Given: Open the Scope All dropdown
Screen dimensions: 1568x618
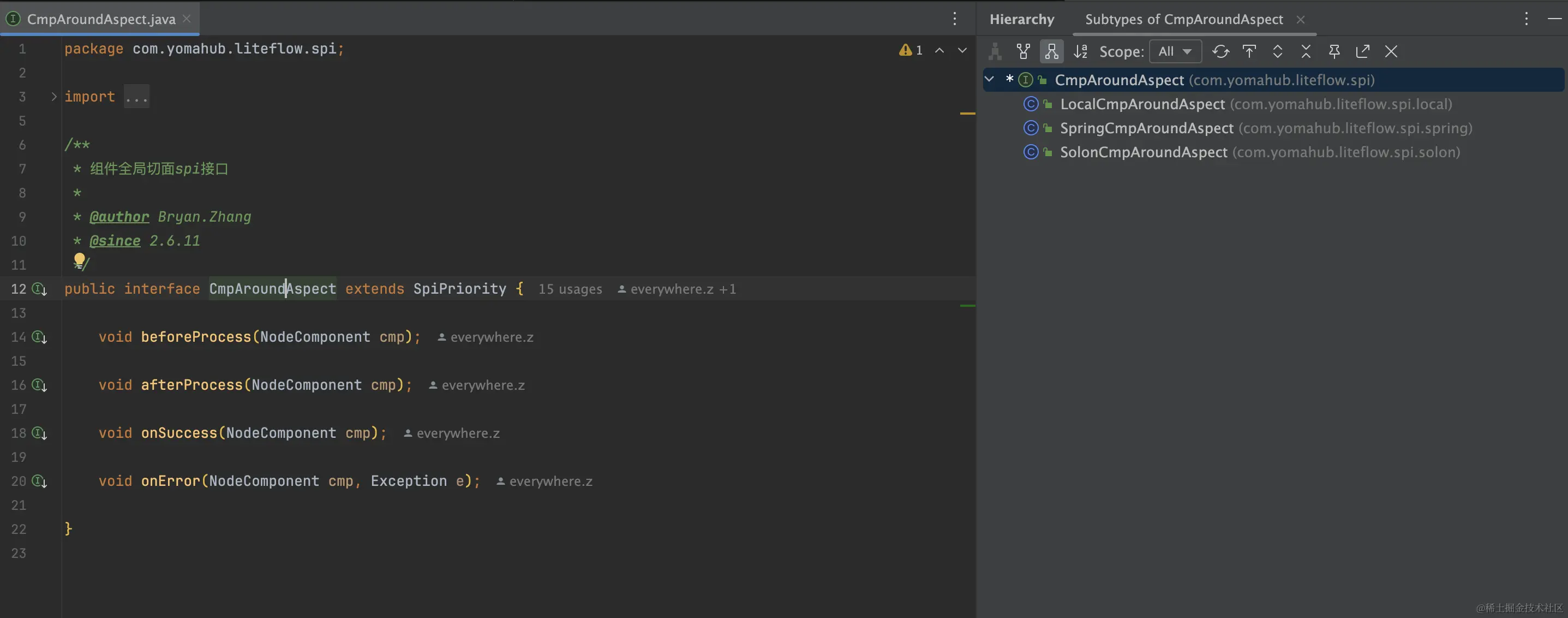Looking at the screenshot, I should coord(1175,52).
